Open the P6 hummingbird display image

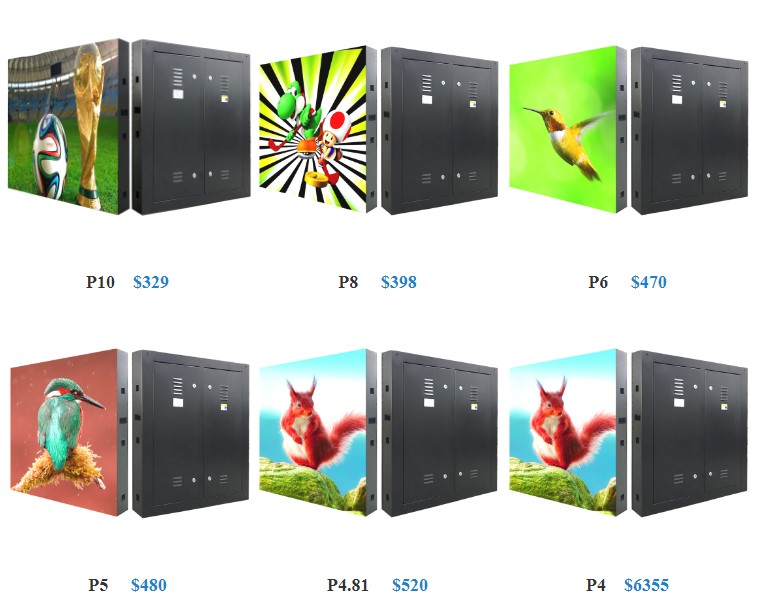click(568, 130)
